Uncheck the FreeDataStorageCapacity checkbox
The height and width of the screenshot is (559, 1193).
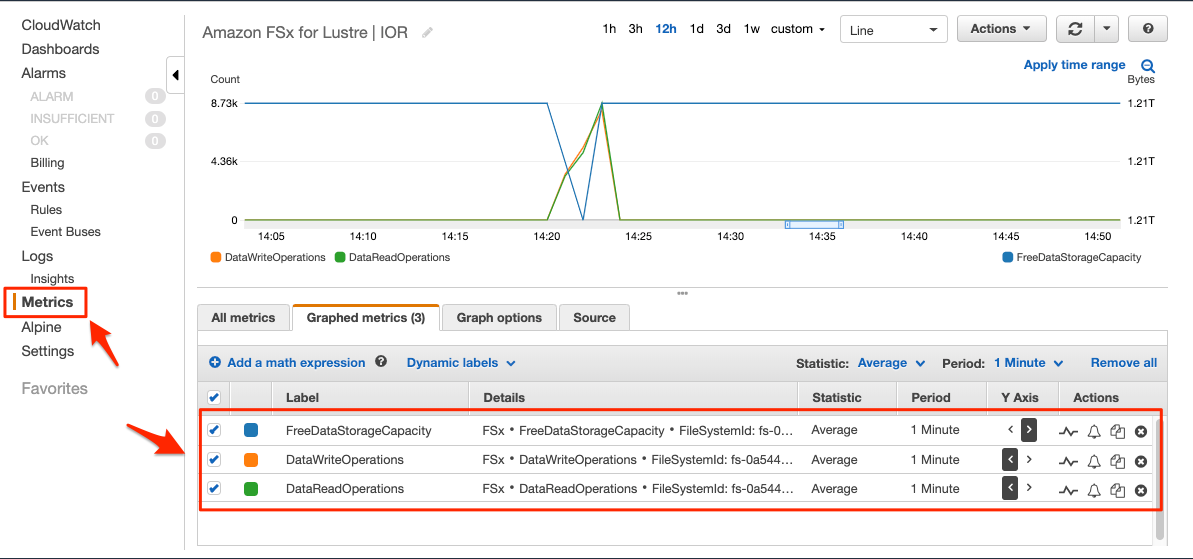click(214, 430)
